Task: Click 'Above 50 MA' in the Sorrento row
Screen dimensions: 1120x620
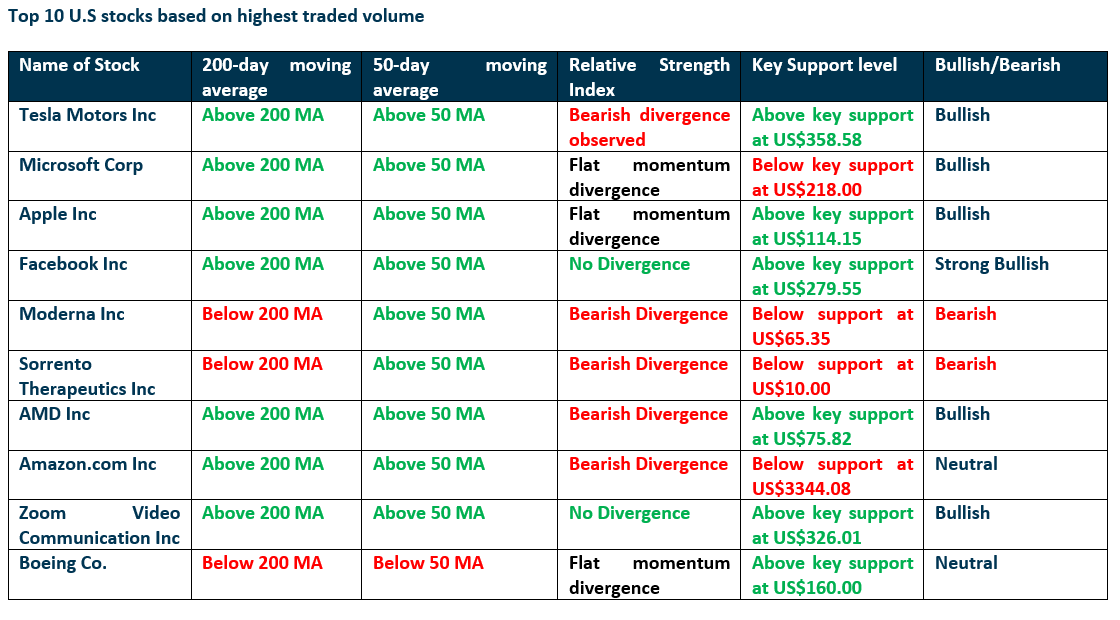Action: click(x=429, y=364)
